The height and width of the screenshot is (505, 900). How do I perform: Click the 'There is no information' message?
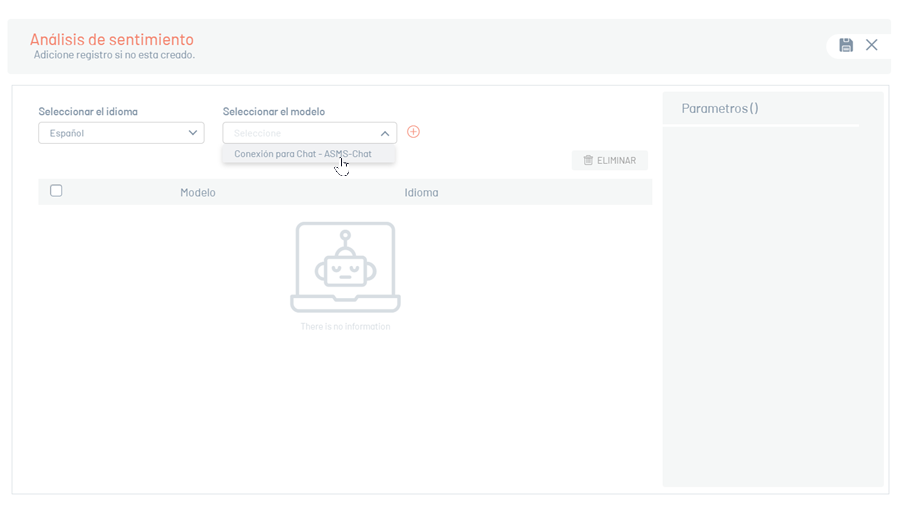pos(345,327)
